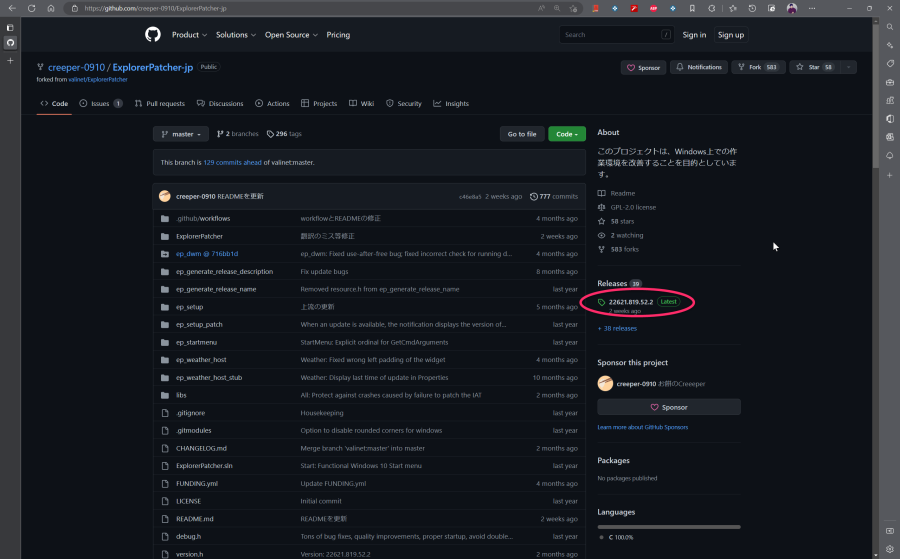900x559 pixels.
Task: Click the wide Sponsor button in sidebar
Action: [669, 407]
